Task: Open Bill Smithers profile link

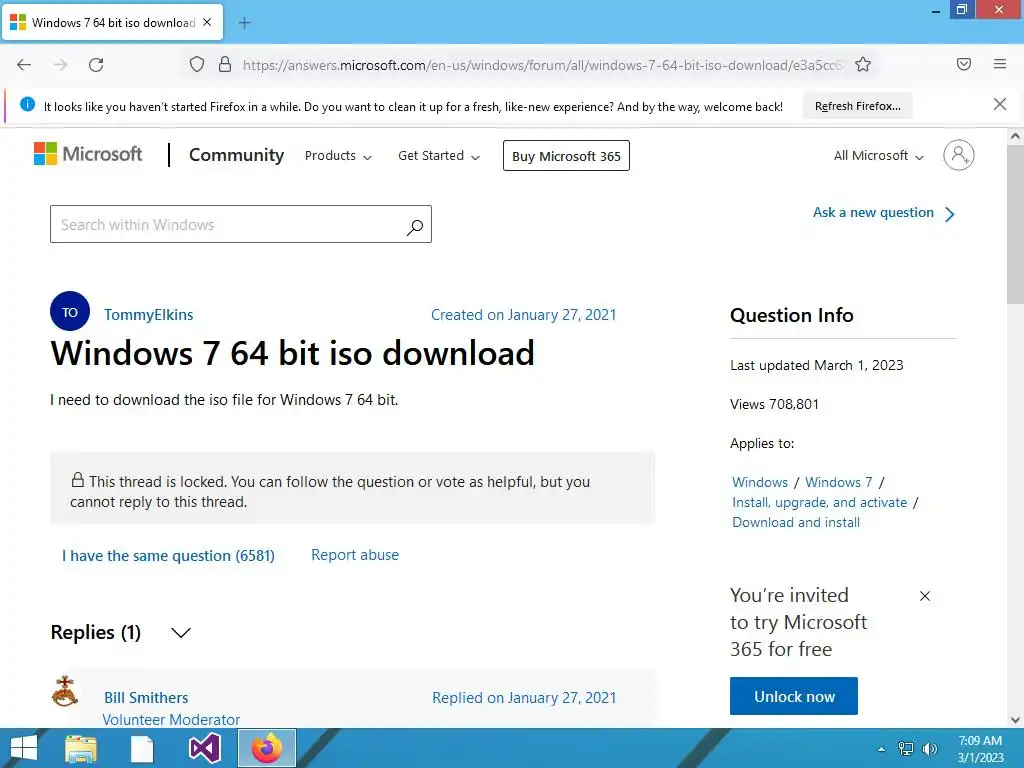Action: tap(146, 697)
